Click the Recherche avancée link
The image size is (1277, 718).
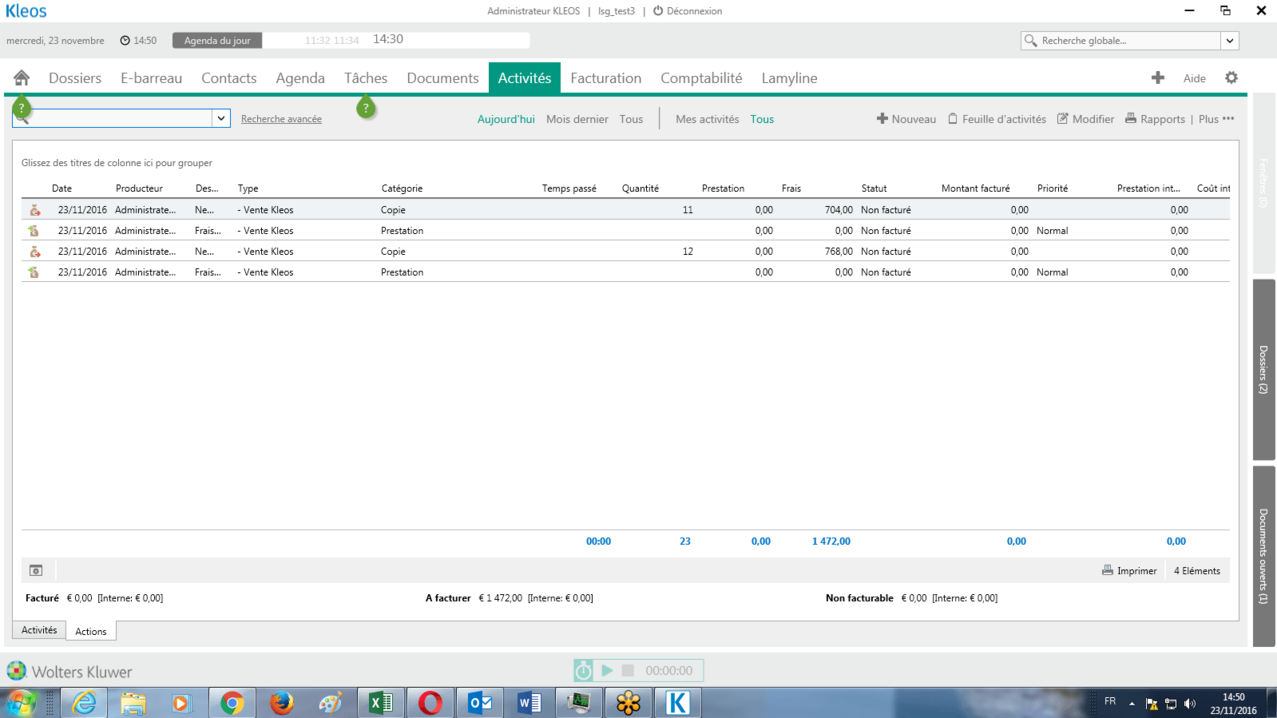click(281, 119)
